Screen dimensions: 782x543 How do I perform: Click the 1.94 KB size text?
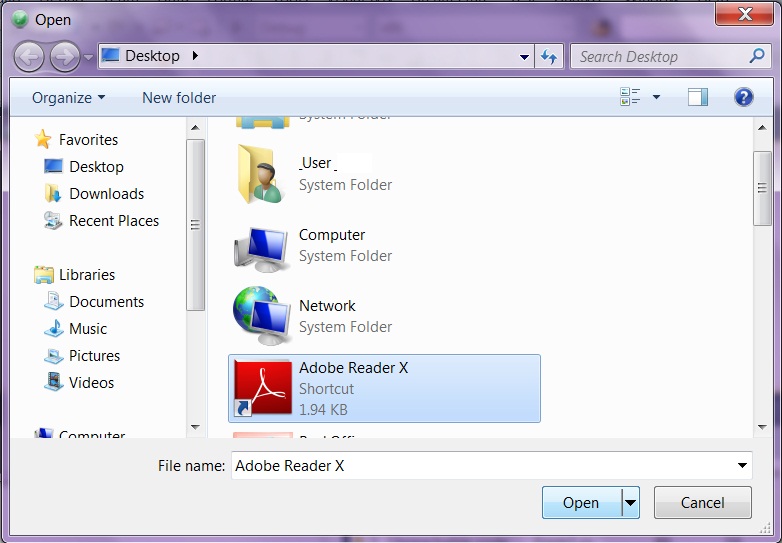coord(323,410)
